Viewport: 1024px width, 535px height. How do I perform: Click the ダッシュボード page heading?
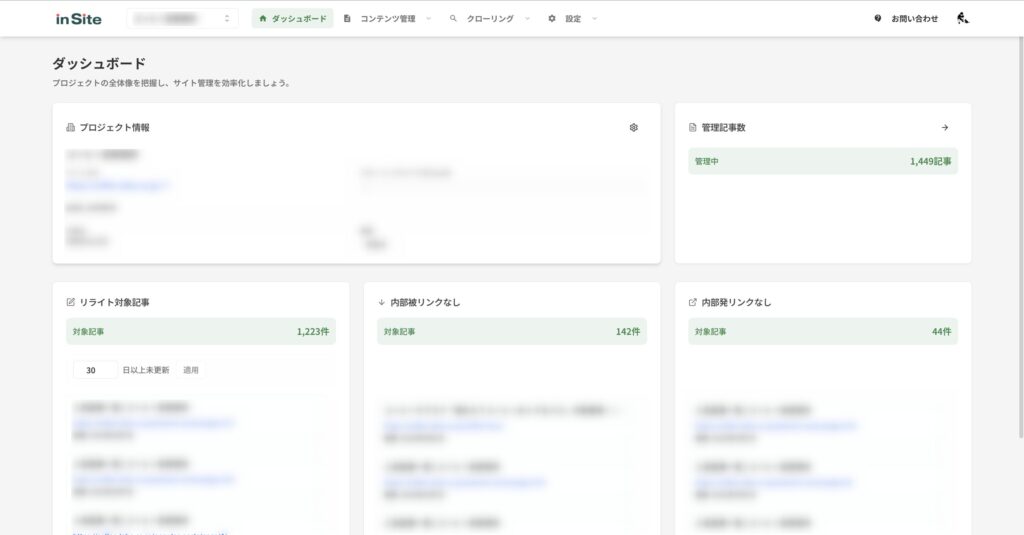click(x=99, y=63)
